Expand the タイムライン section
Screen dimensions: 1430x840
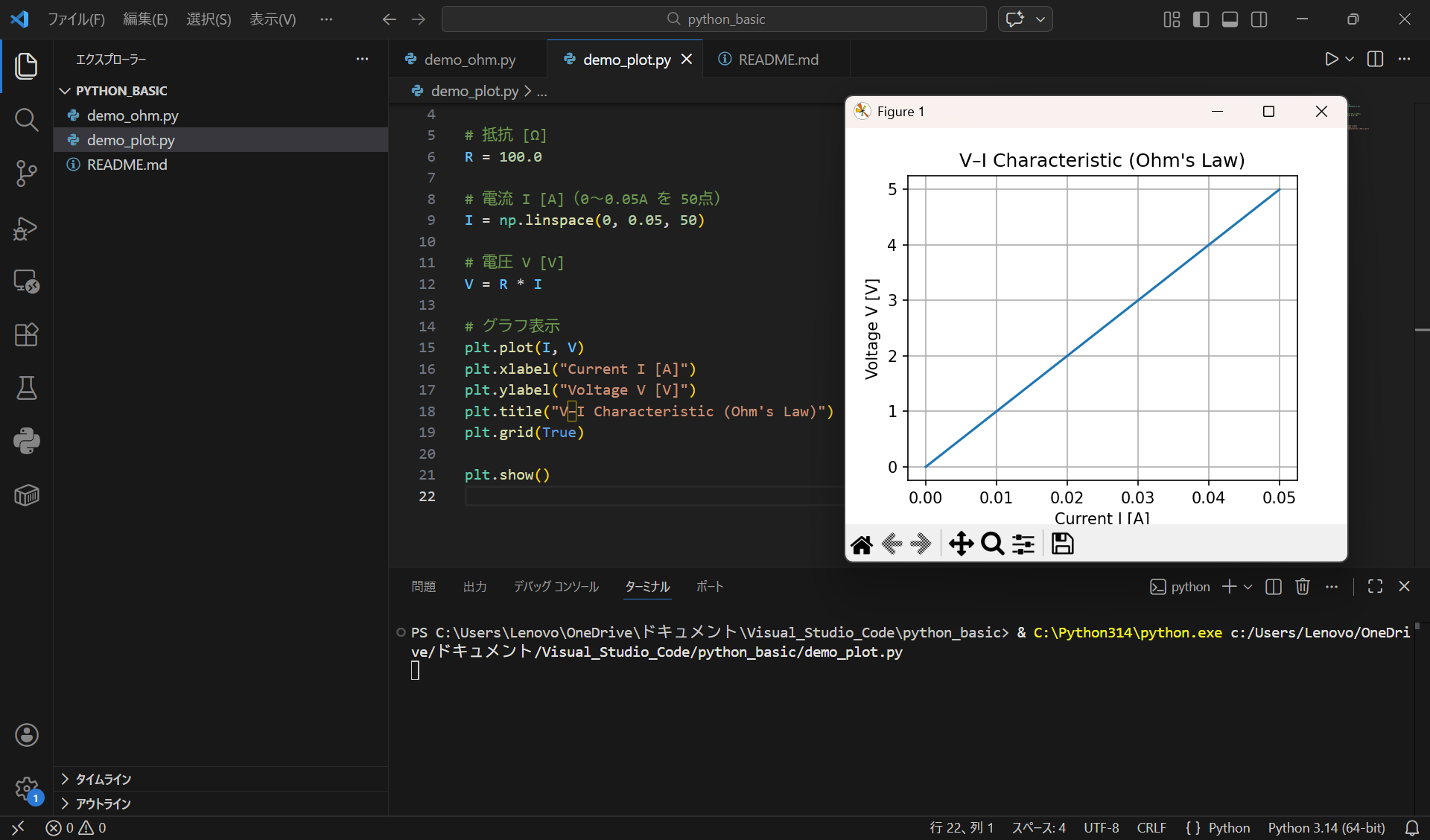[103, 779]
